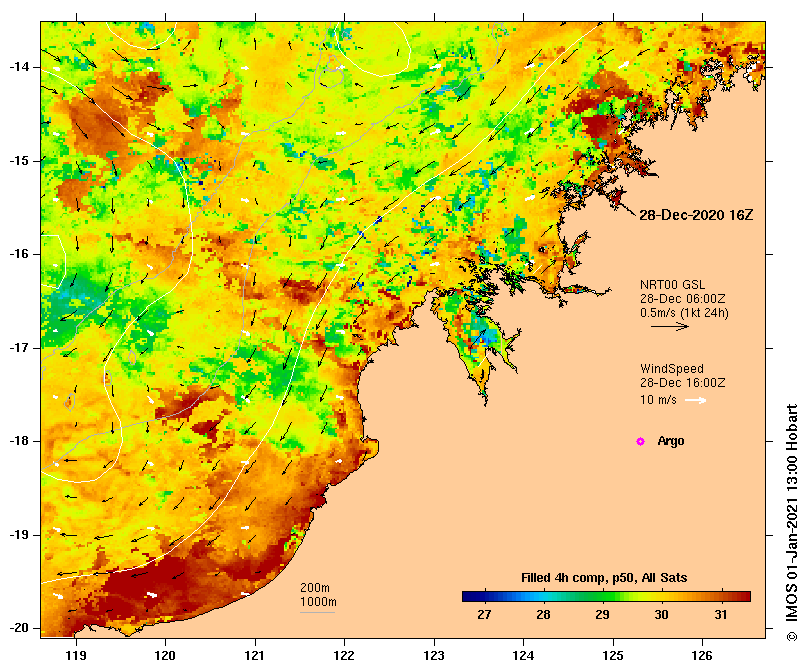Click the 'Argo' legend label
Image resolution: width=809 pixels, height=672 pixels.
(671, 441)
